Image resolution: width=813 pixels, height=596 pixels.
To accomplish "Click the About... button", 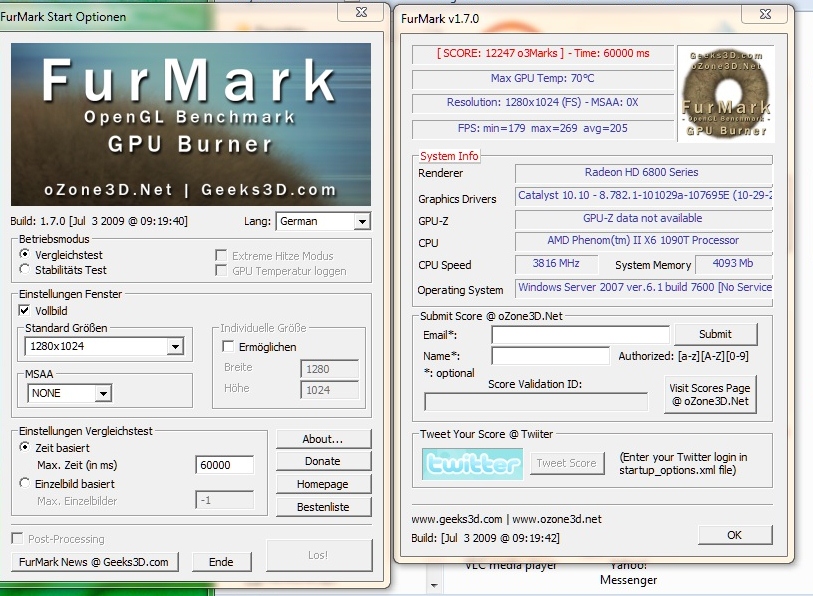I will (324, 439).
